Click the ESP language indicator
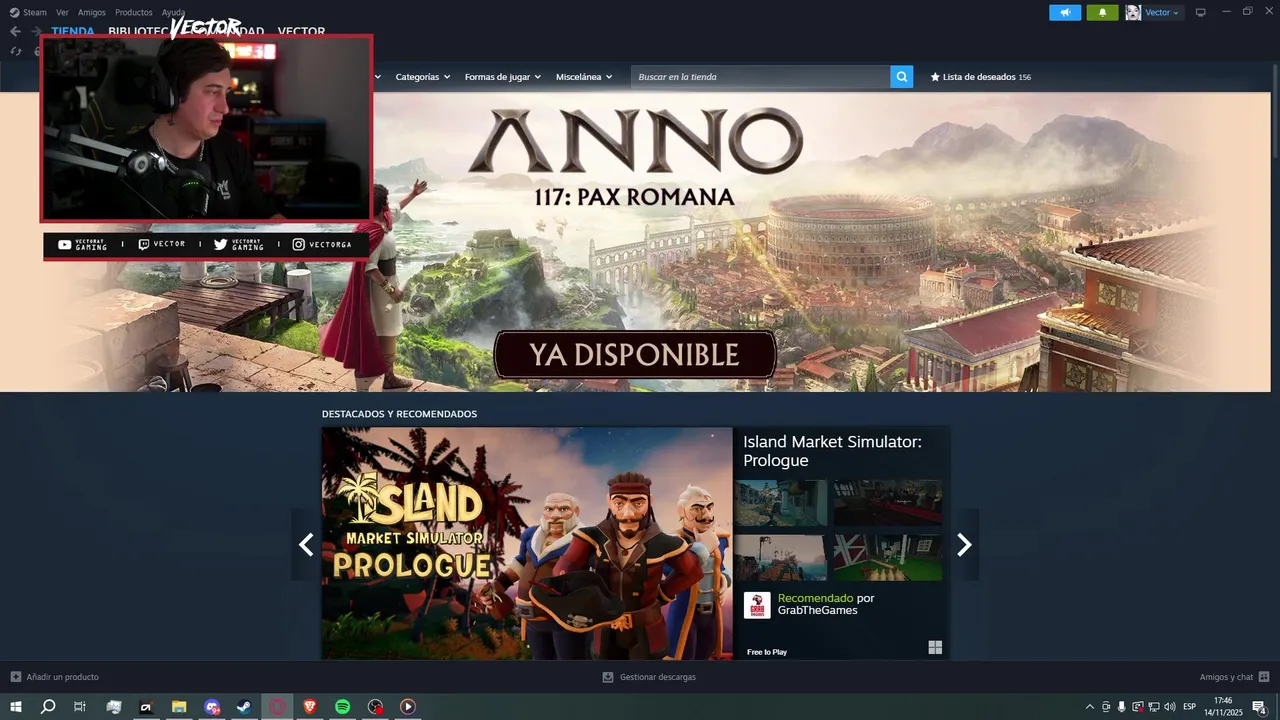 click(x=1190, y=707)
